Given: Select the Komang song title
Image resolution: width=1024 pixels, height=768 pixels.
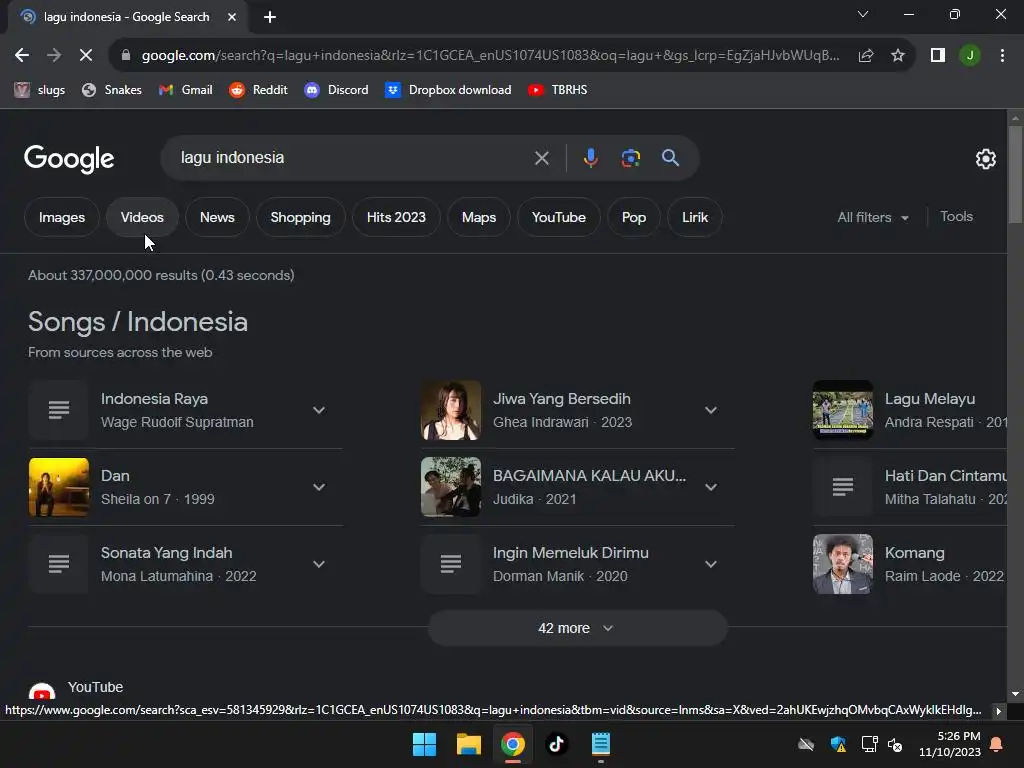Looking at the screenshot, I should [x=914, y=553].
